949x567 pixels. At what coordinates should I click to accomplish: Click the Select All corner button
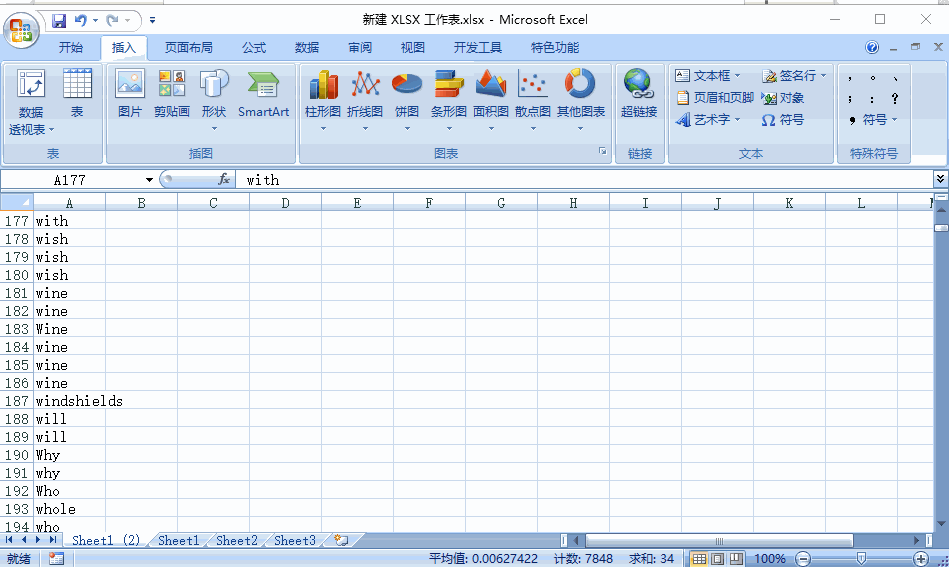click(17, 202)
